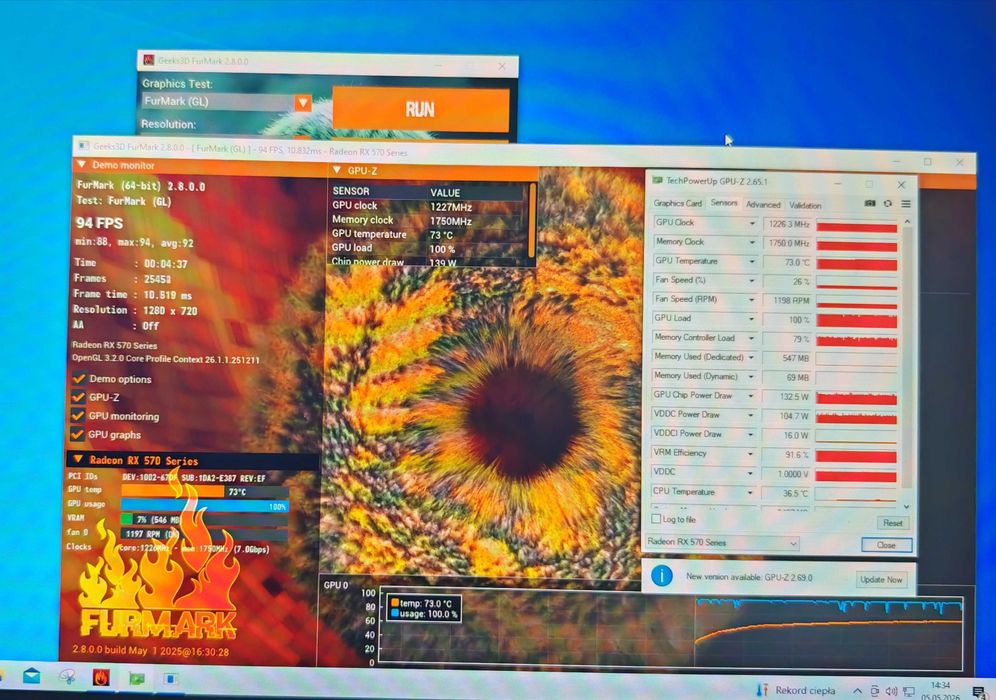Open the GPU-Z hamburger menu
The image size is (996, 700).
coord(906,203)
